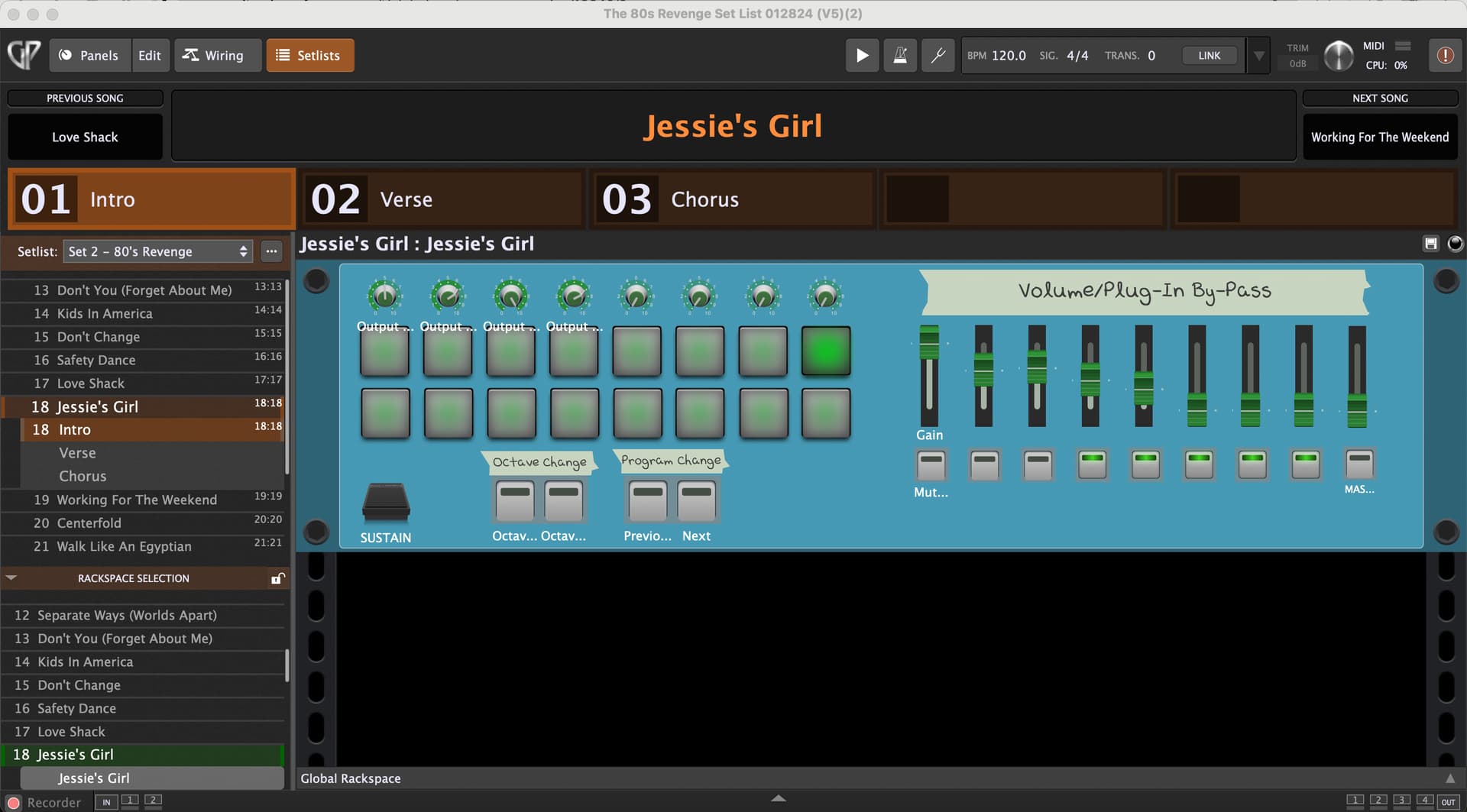1467x812 pixels.
Task: Click the red alert panic icon
Action: pos(1444,55)
